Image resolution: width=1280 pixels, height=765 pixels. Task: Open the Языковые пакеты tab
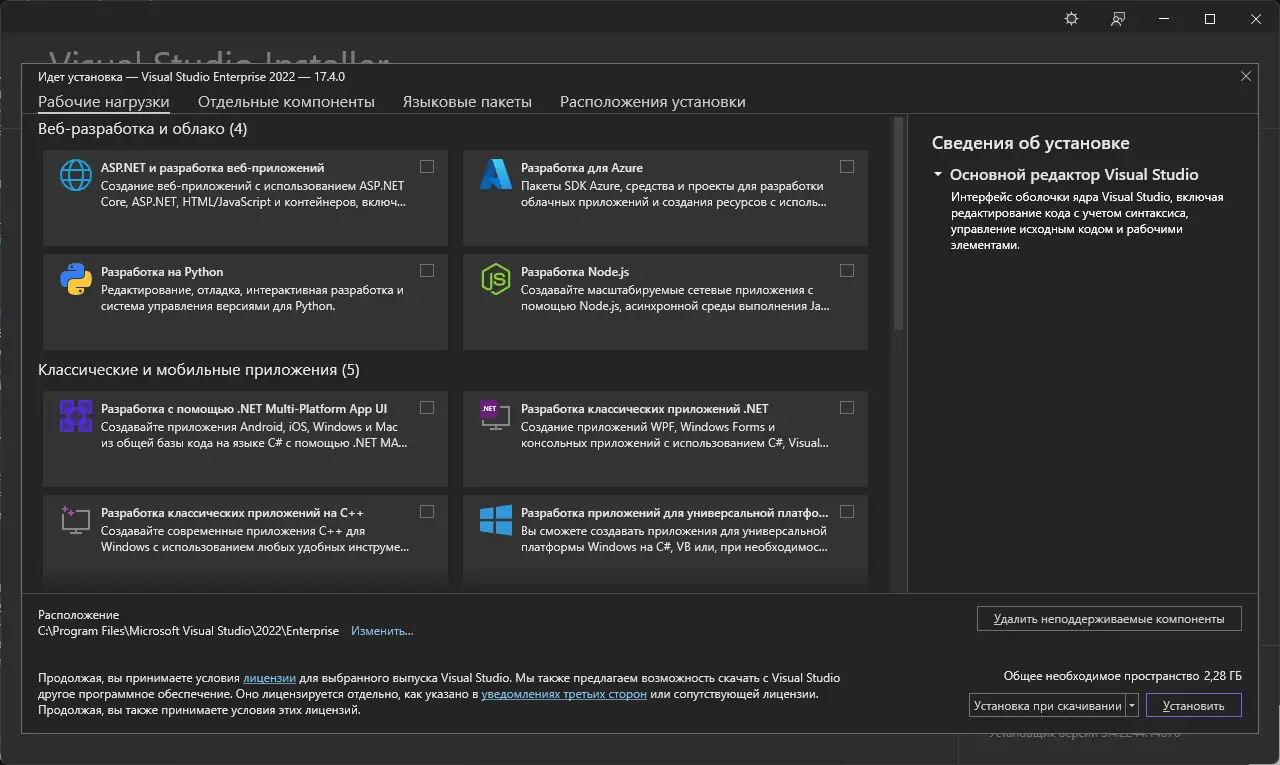click(467, 102)
